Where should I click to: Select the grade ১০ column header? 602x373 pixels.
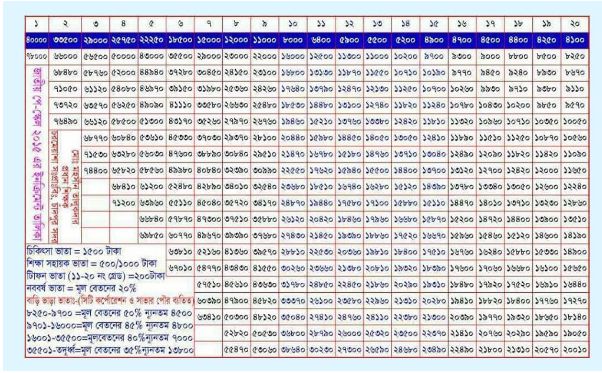coord(293,24)
